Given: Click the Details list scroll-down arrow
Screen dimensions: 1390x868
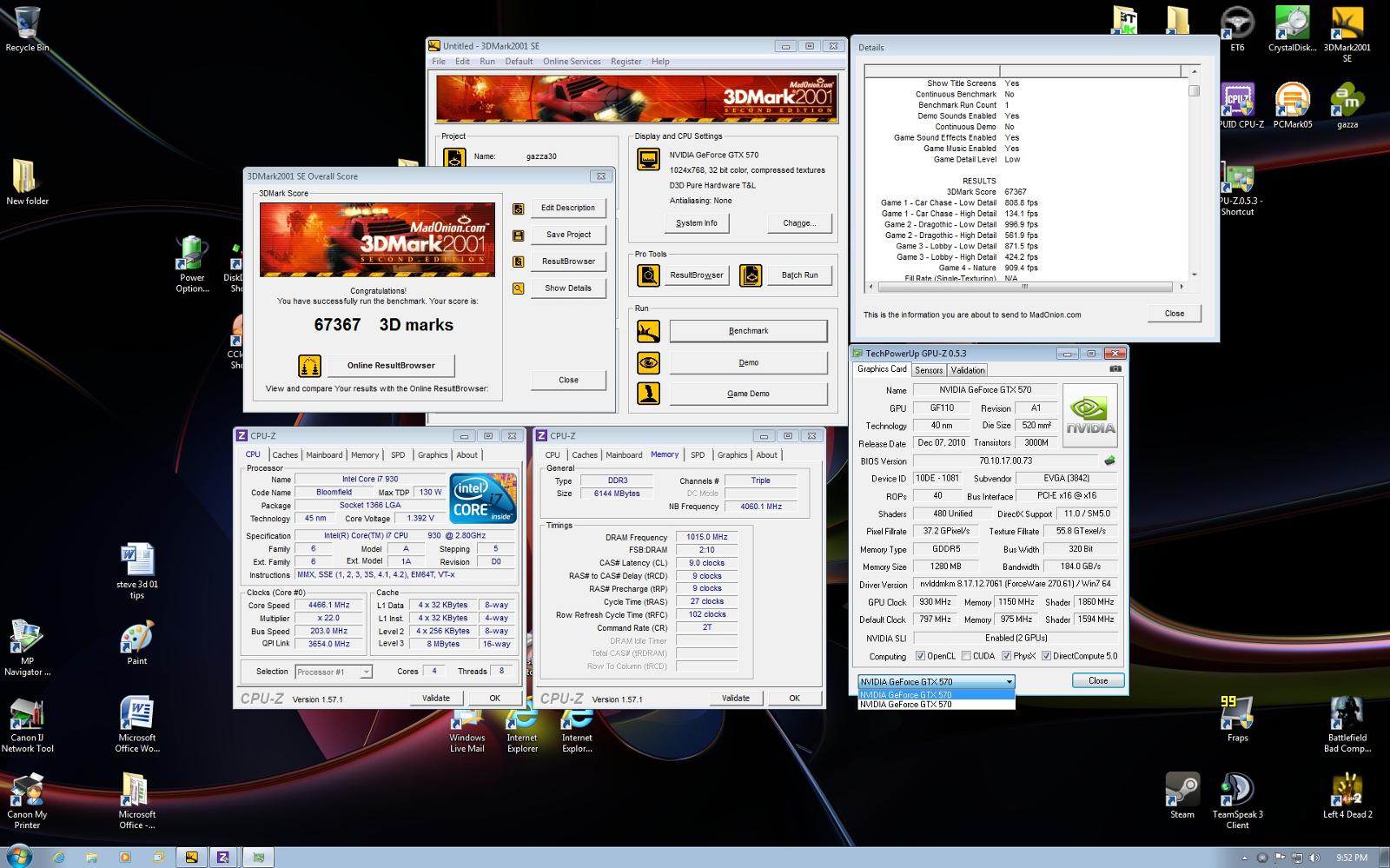Looking at the screenshot, I should (1195, 275).
